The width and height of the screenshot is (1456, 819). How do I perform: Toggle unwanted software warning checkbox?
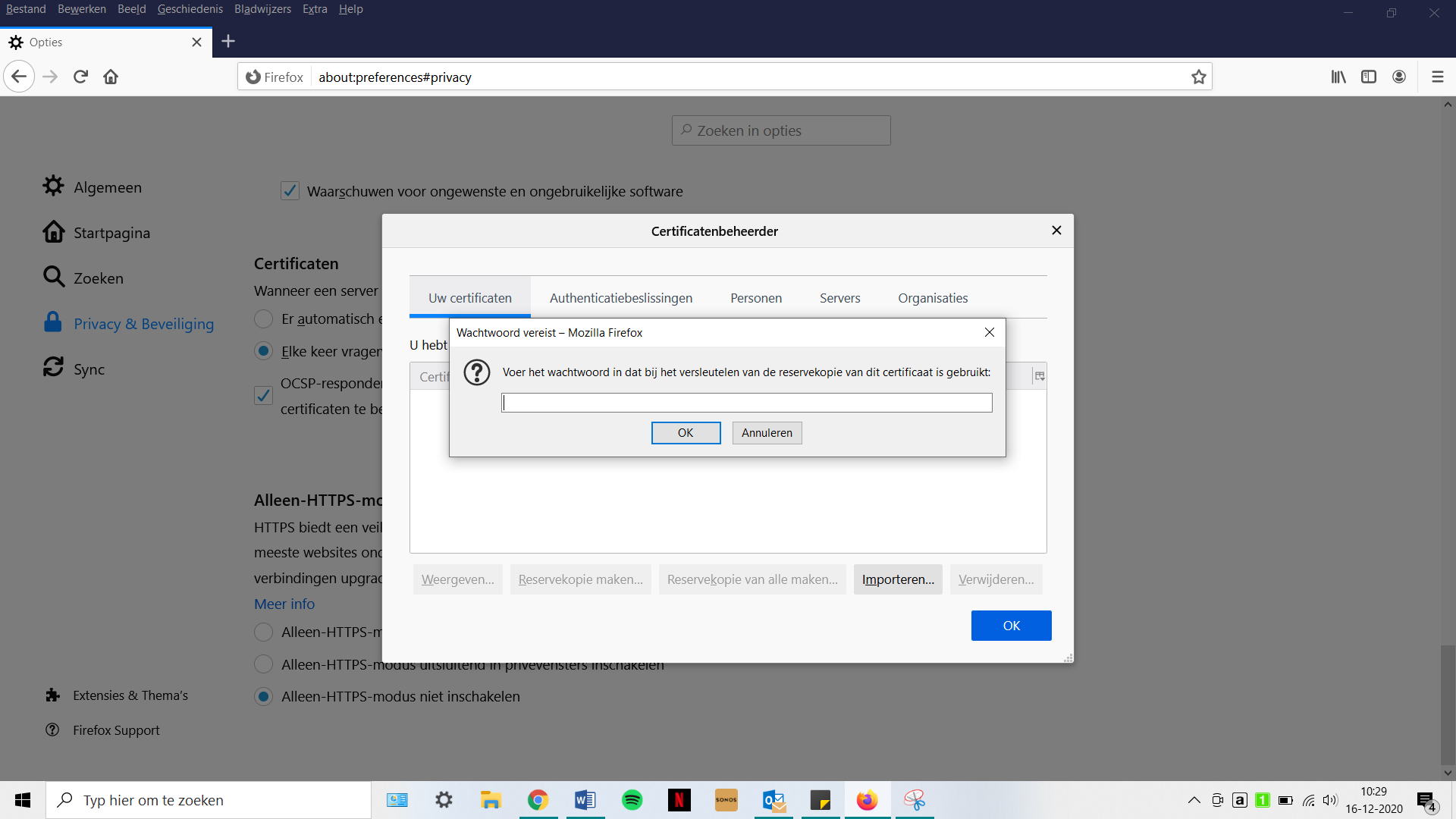pos(290,191)
